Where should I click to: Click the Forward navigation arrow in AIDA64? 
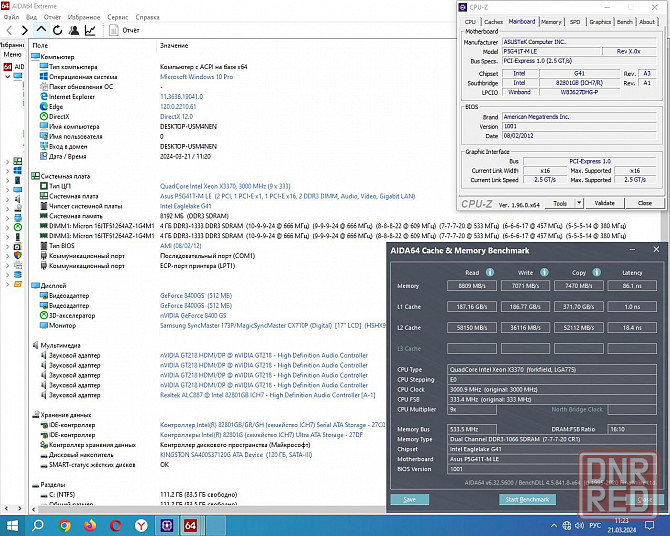(23, 30)
